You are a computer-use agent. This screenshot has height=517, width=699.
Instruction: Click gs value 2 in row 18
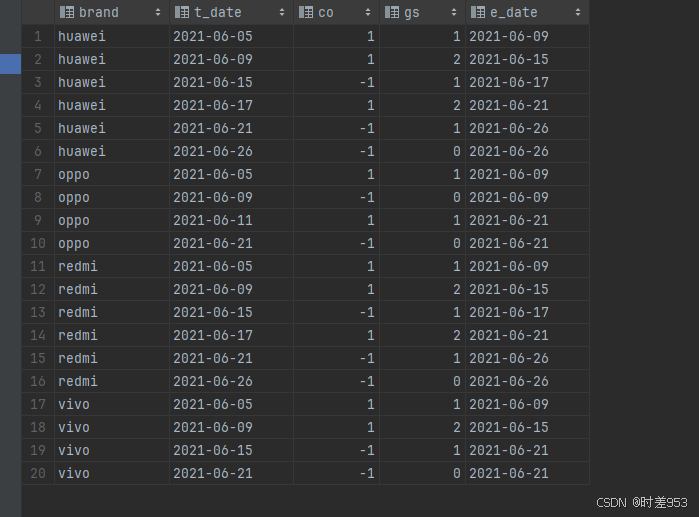point(423,427)
